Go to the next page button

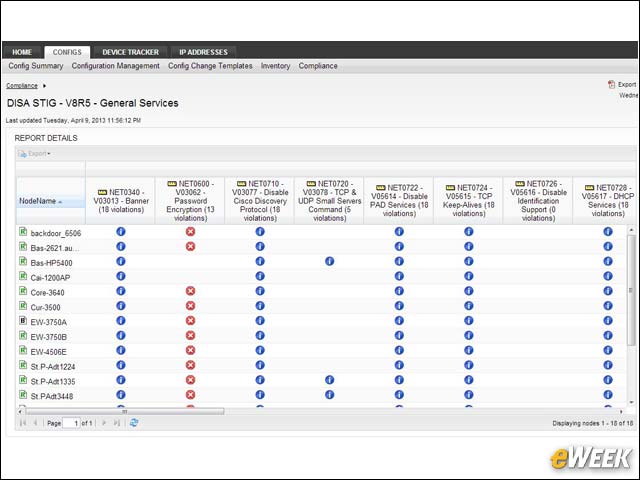pos(104,423)
